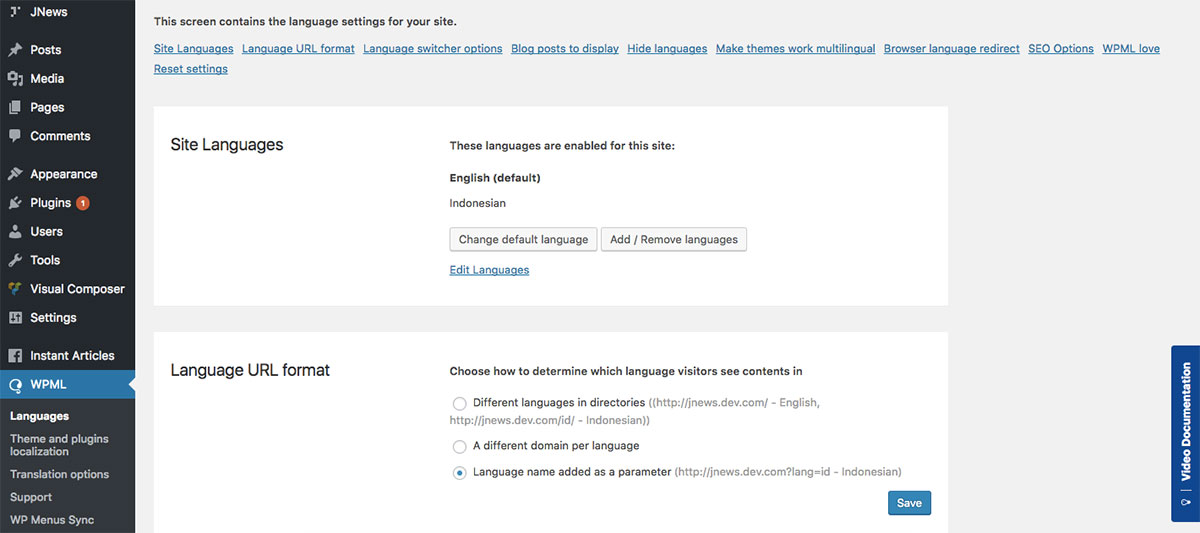Click the Plugins plug icon

point(15,203)
